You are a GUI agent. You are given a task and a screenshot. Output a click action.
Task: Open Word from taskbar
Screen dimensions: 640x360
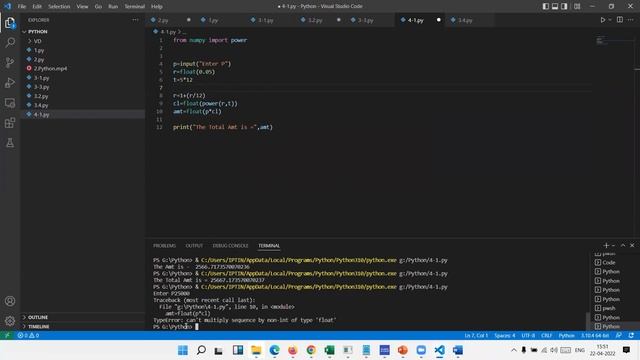pos(458,350)
